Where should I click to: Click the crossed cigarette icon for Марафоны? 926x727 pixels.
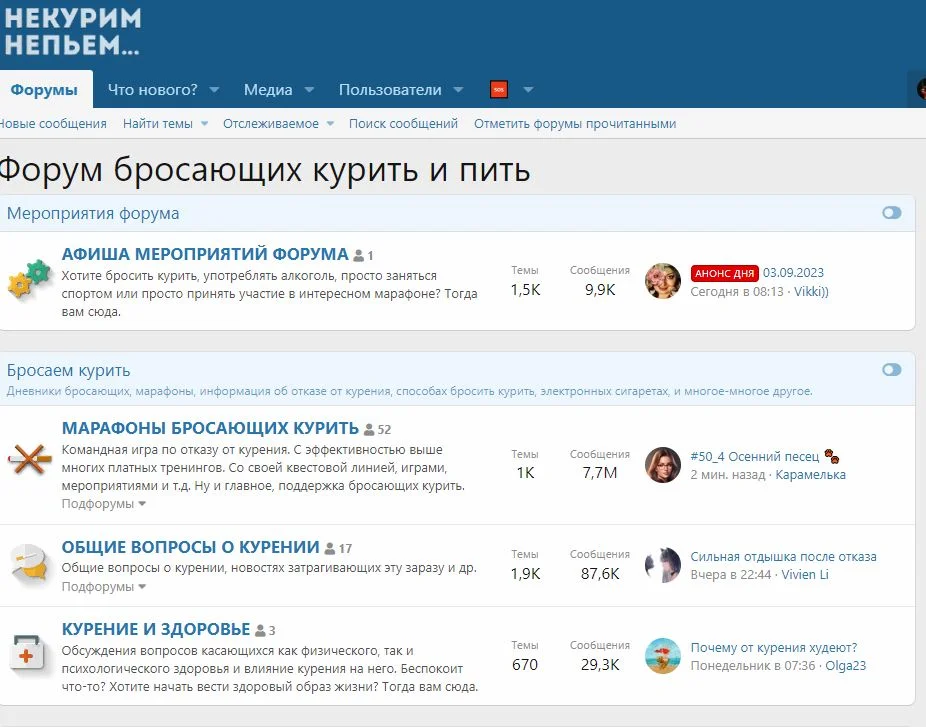[29, 459]
